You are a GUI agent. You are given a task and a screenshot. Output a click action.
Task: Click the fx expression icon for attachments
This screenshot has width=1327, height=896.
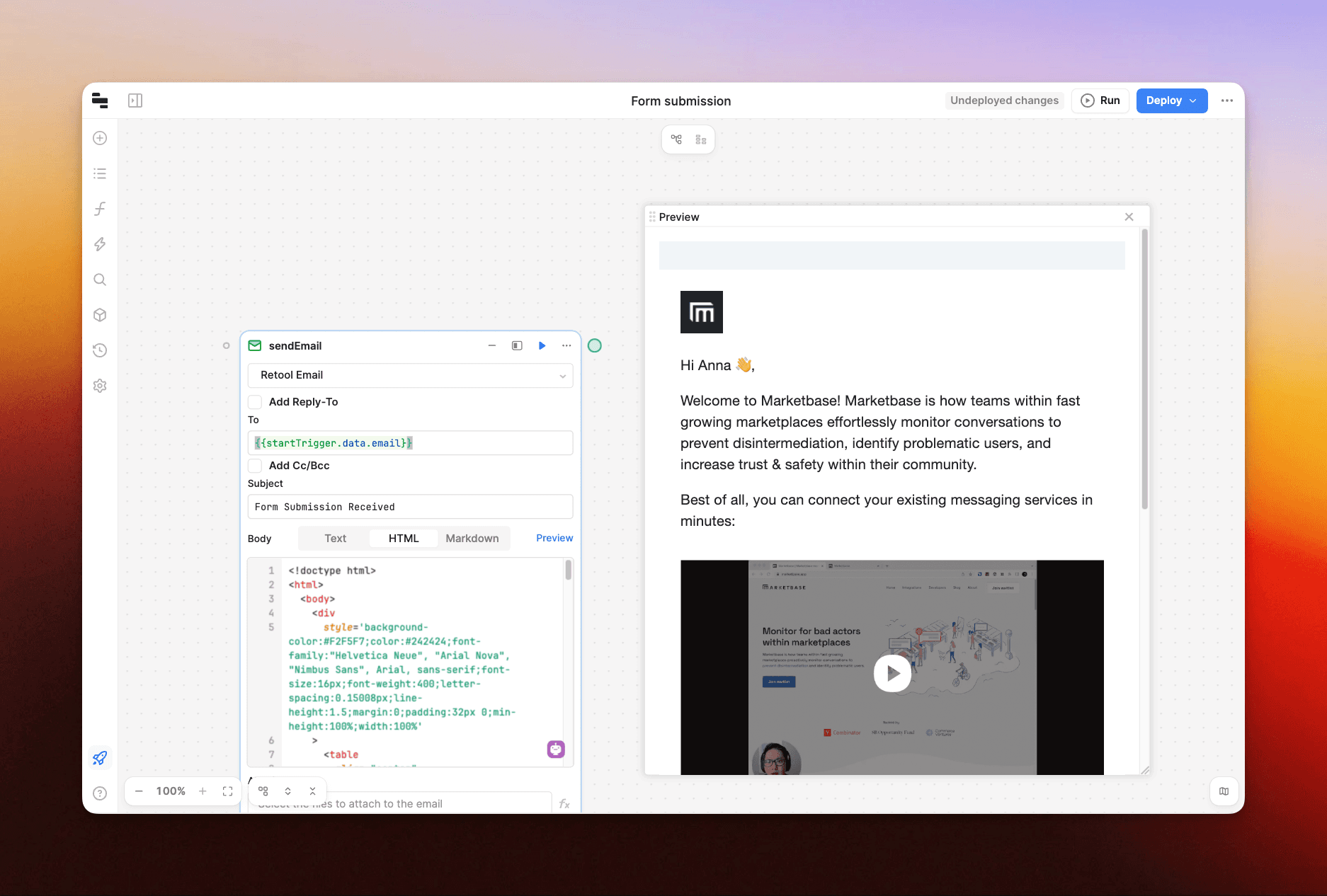564,804
